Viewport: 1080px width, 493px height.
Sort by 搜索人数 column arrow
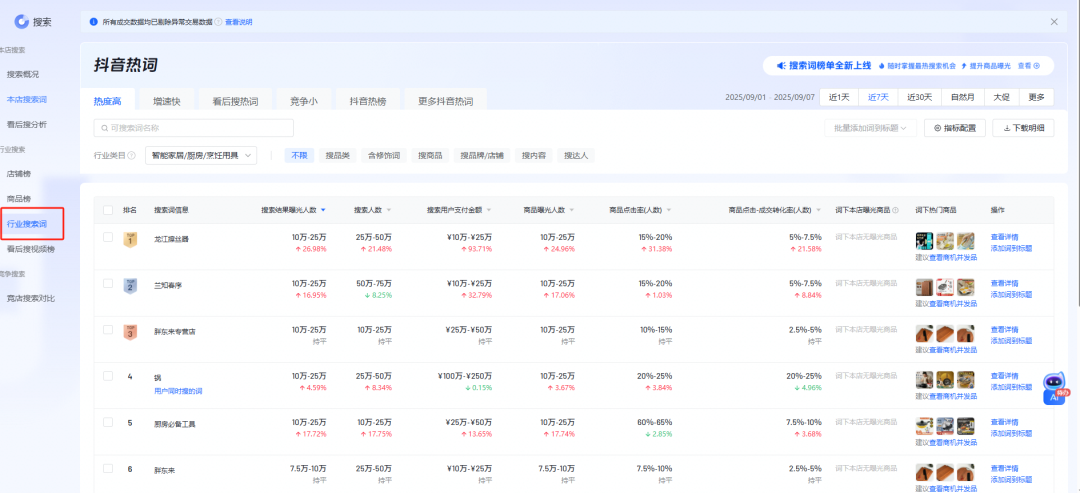(x=388, y=210)
